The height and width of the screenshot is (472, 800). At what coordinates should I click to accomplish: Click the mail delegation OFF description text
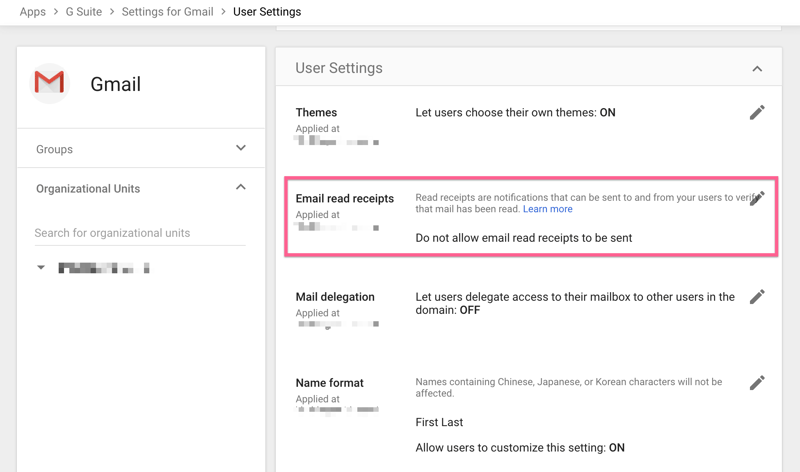coord(575,304)
